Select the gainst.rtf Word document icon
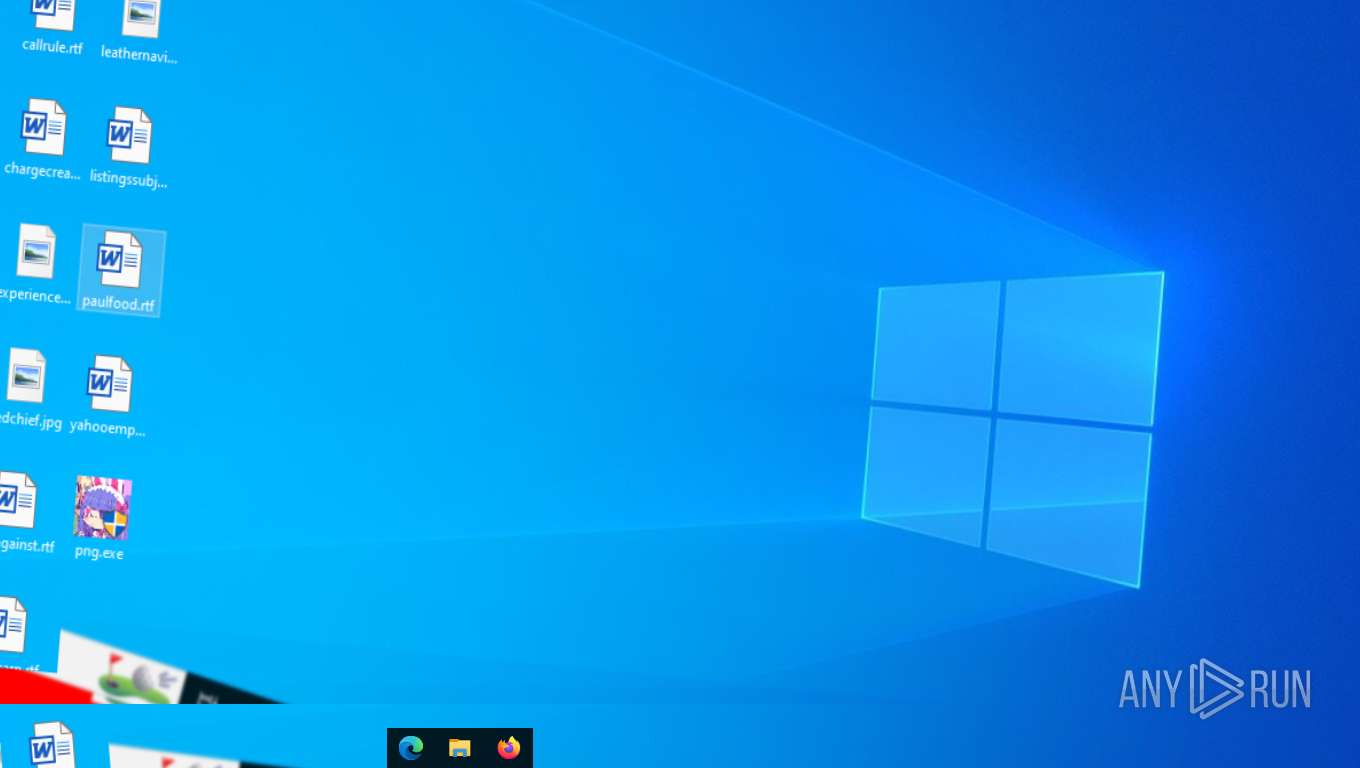This screenshot has height=768, width=1360. [17, 500]
